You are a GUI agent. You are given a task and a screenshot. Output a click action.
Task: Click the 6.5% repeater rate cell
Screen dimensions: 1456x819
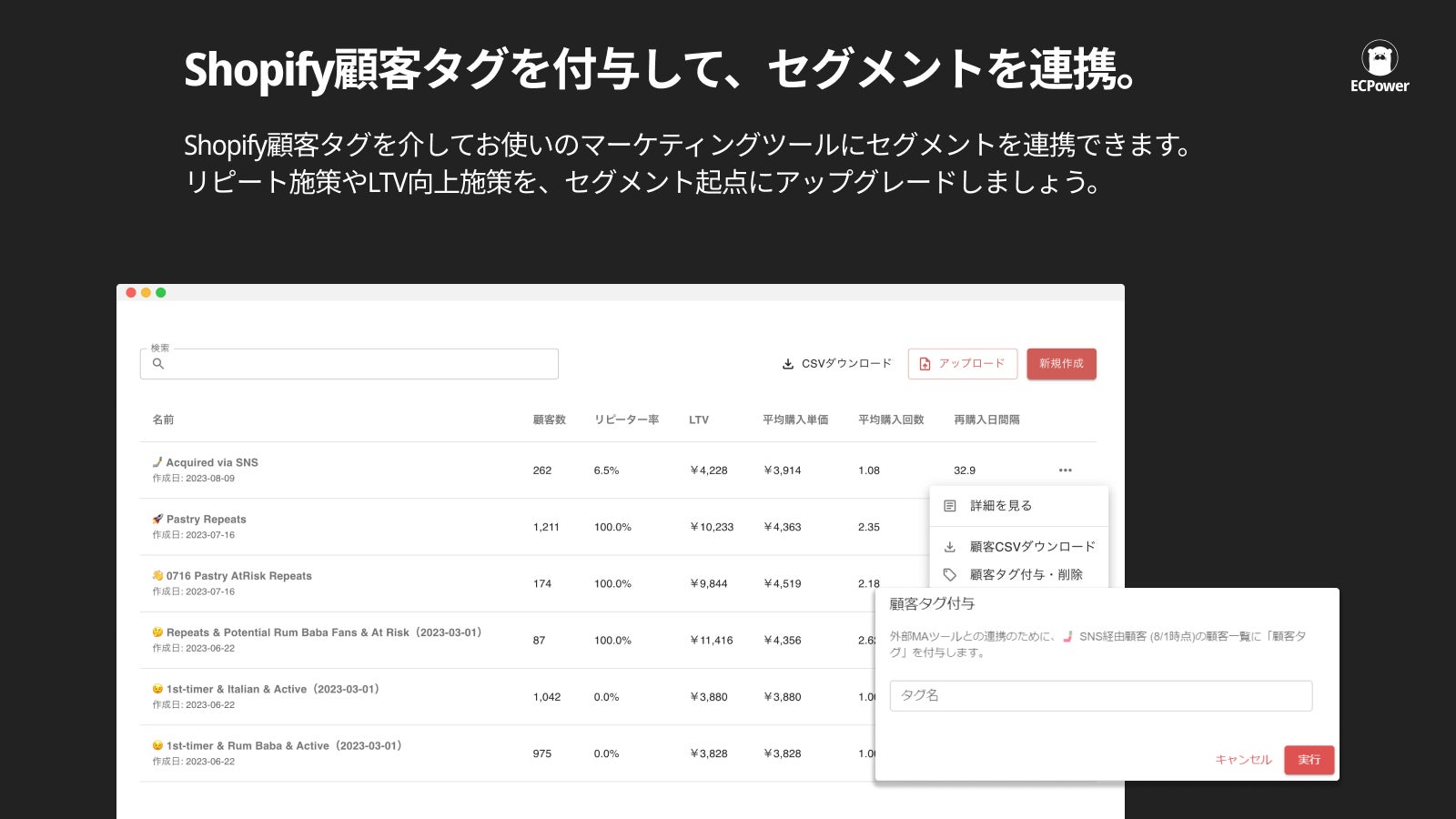[606, 470]
